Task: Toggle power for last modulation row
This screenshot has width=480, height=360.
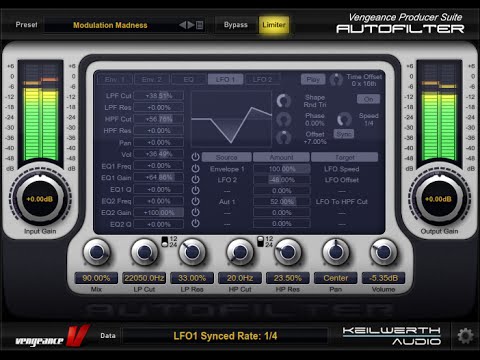Action: coord(196,223)
